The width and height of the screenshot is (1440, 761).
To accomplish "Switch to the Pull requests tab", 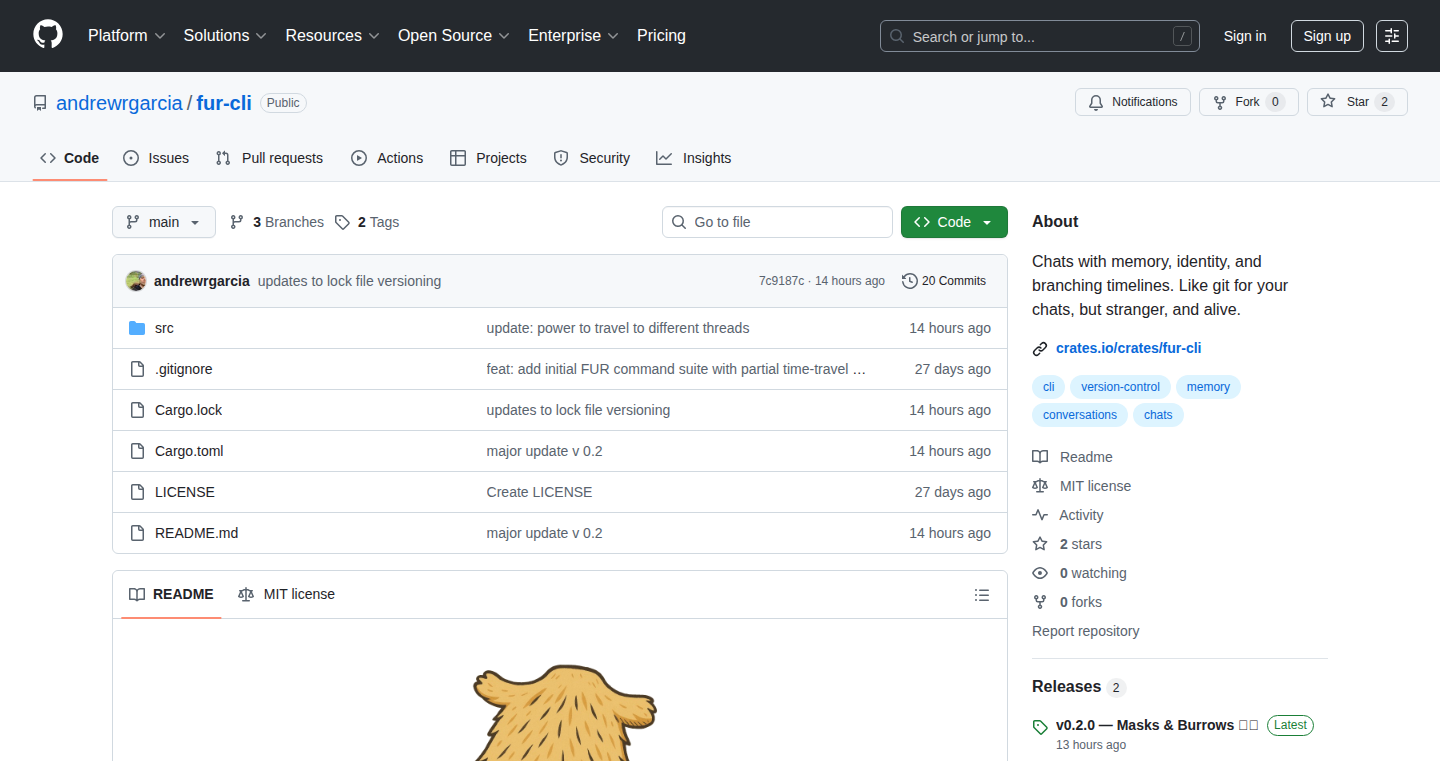I will (270, 158).
